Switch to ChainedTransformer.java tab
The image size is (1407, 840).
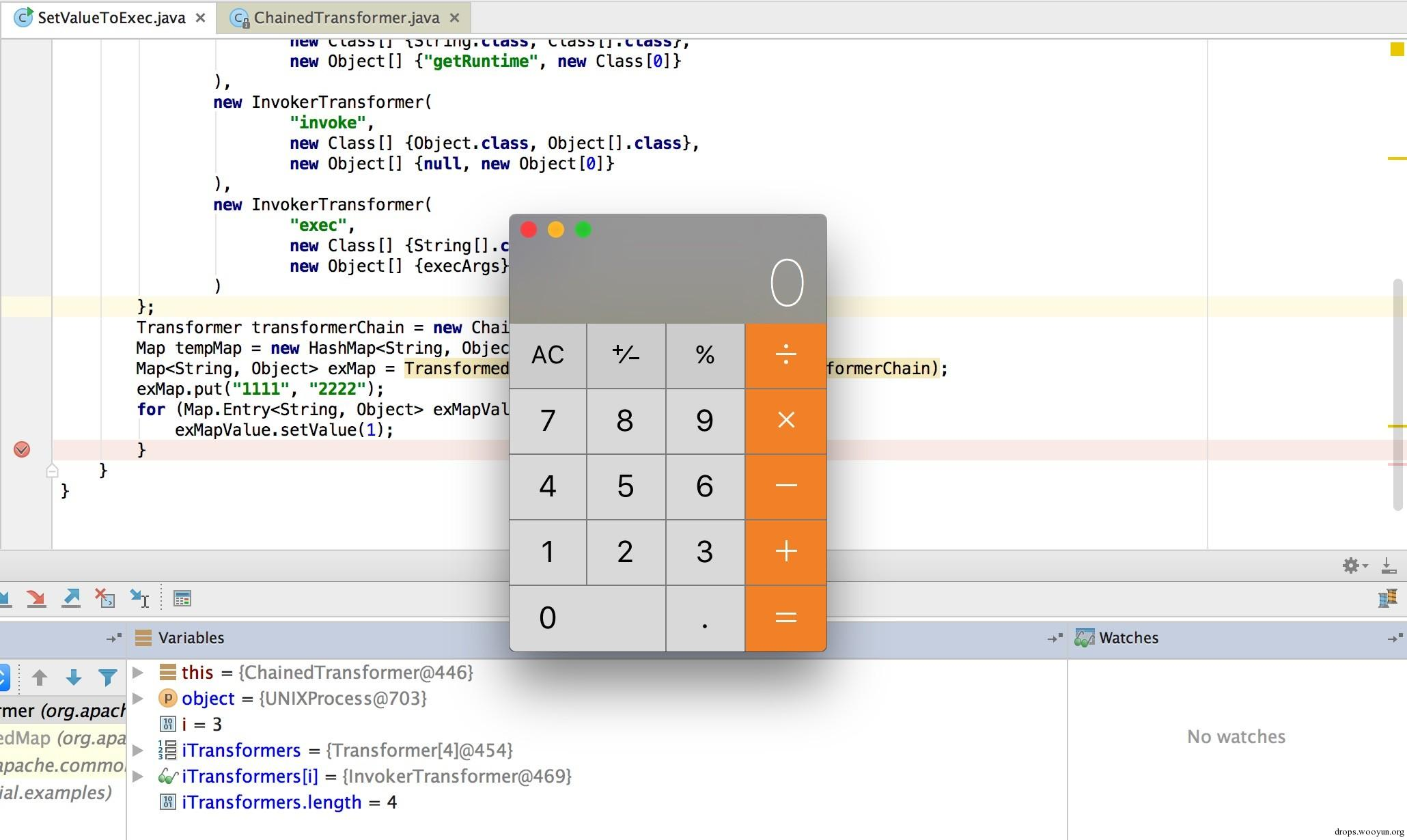(x=346, y=18)
